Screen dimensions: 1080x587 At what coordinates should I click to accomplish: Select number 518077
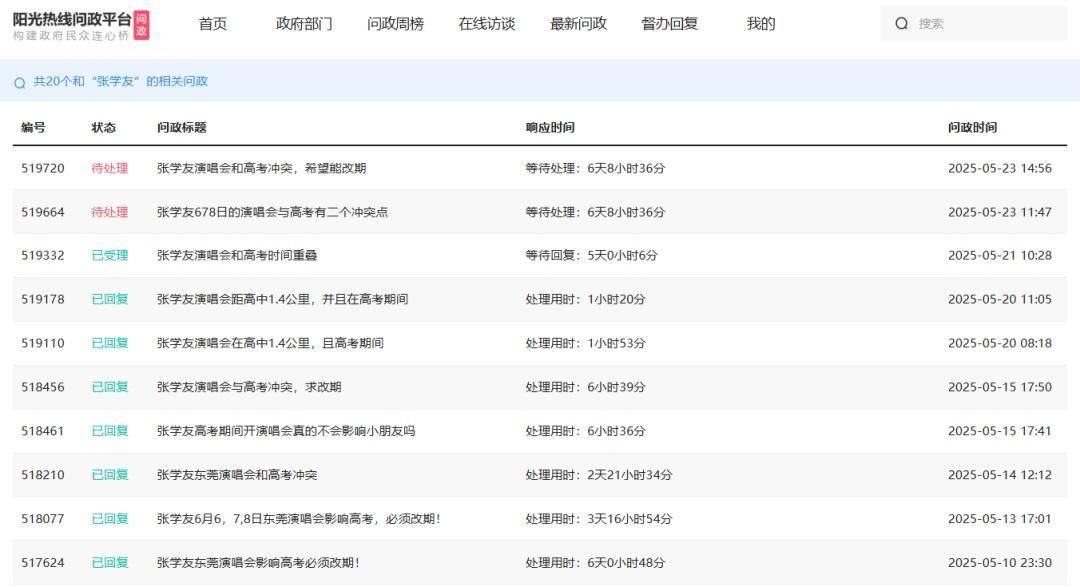pos(43,519)
